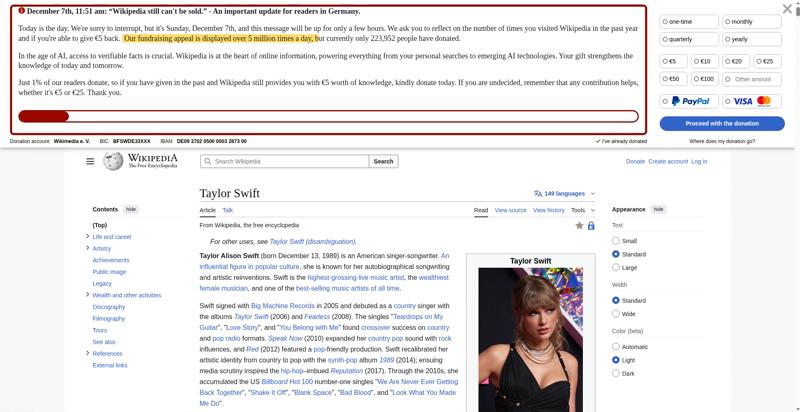
Task: Click the page protection padlock icon
Action: point(591,226)
